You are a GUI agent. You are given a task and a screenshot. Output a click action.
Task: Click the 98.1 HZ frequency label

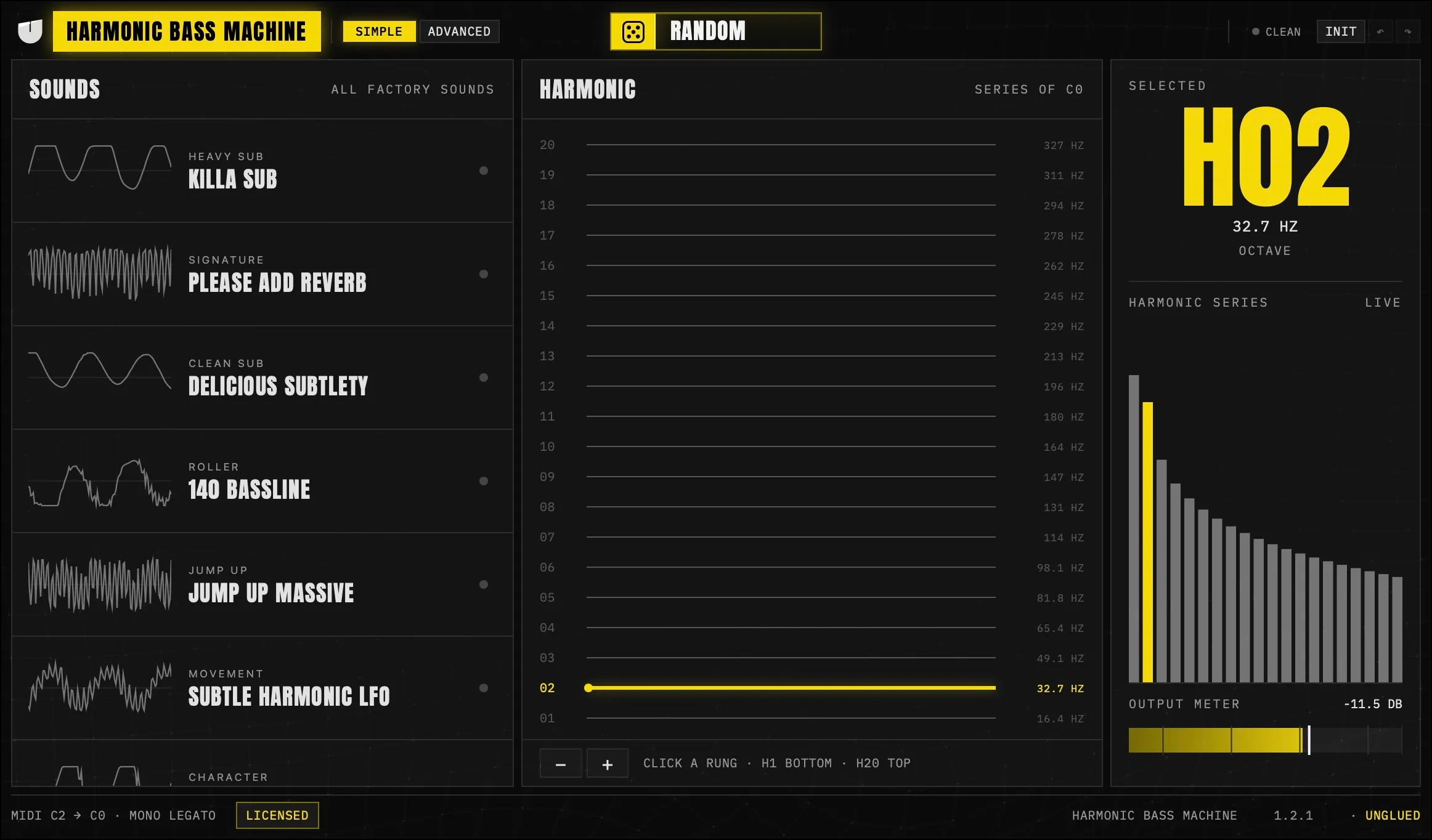coord(1060,568)
